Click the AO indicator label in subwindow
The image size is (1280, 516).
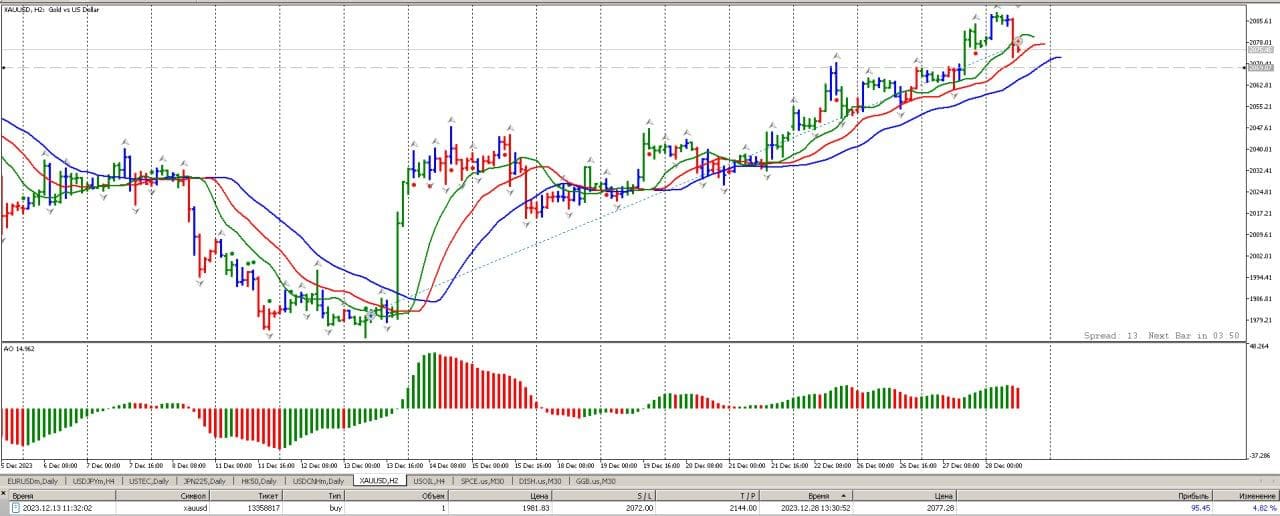pos(20,349)
